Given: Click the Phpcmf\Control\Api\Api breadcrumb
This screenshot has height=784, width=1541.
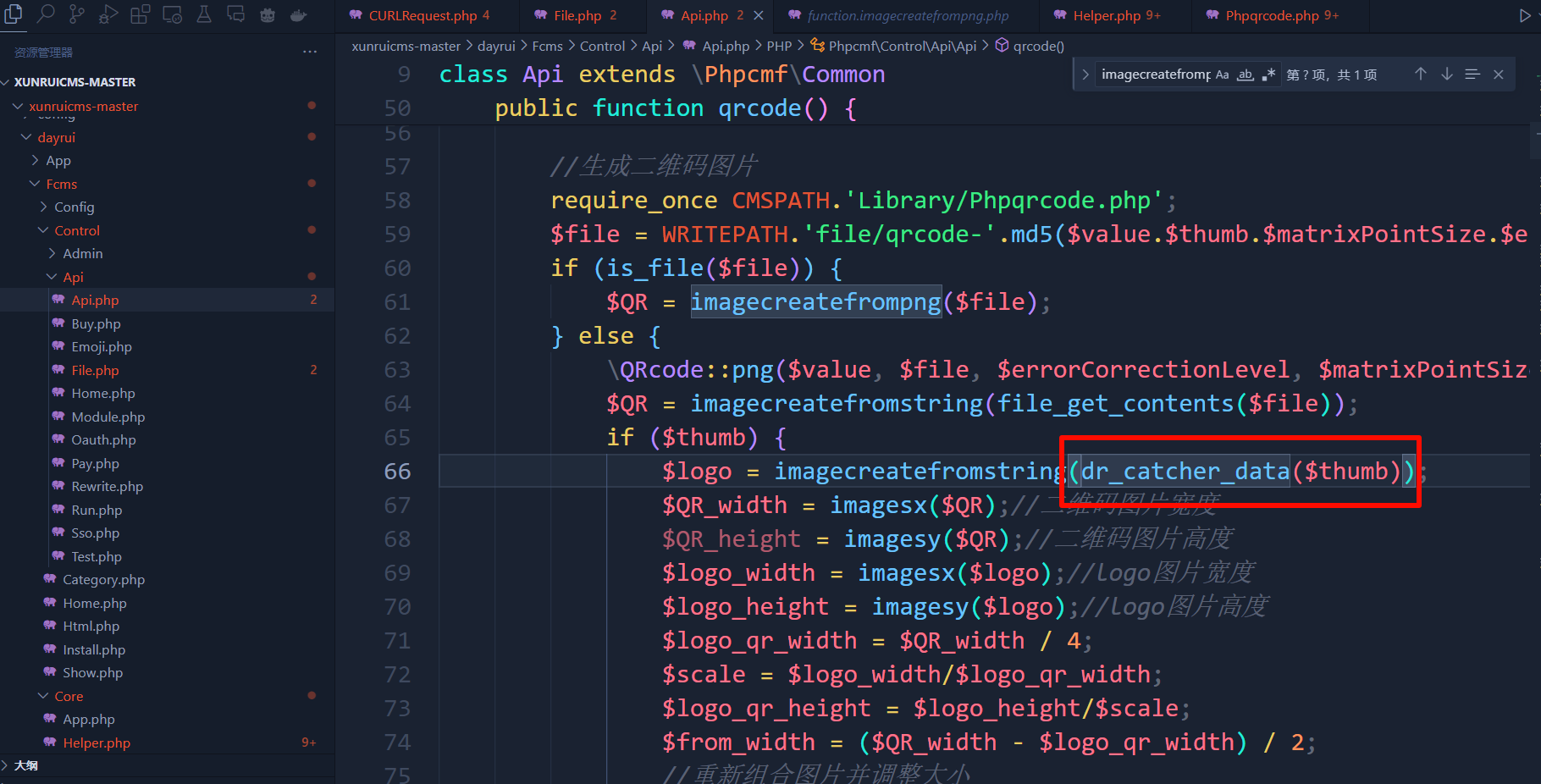Looking at the screenshot, I should 902,46.
